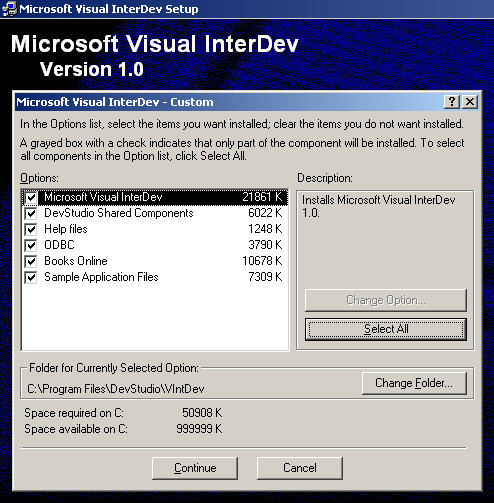Click the 7309 K size value
This screenshot has height=503, width=494.
click(265, 277)
